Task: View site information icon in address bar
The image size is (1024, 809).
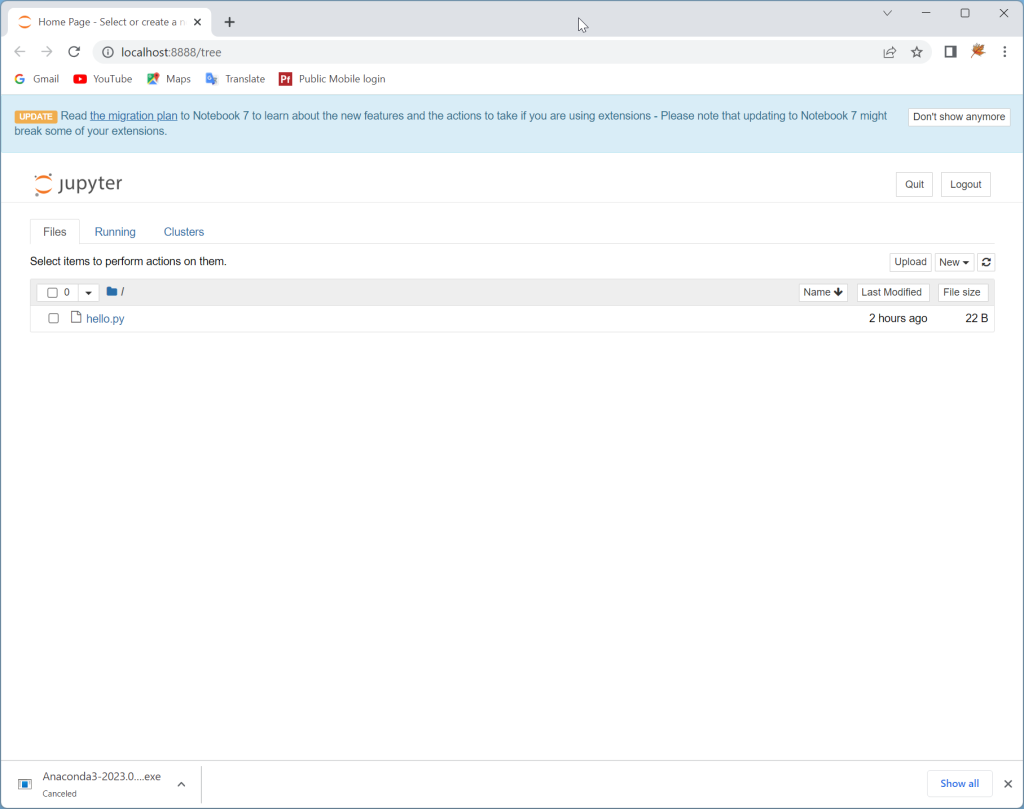Action: tap(108, 52)
